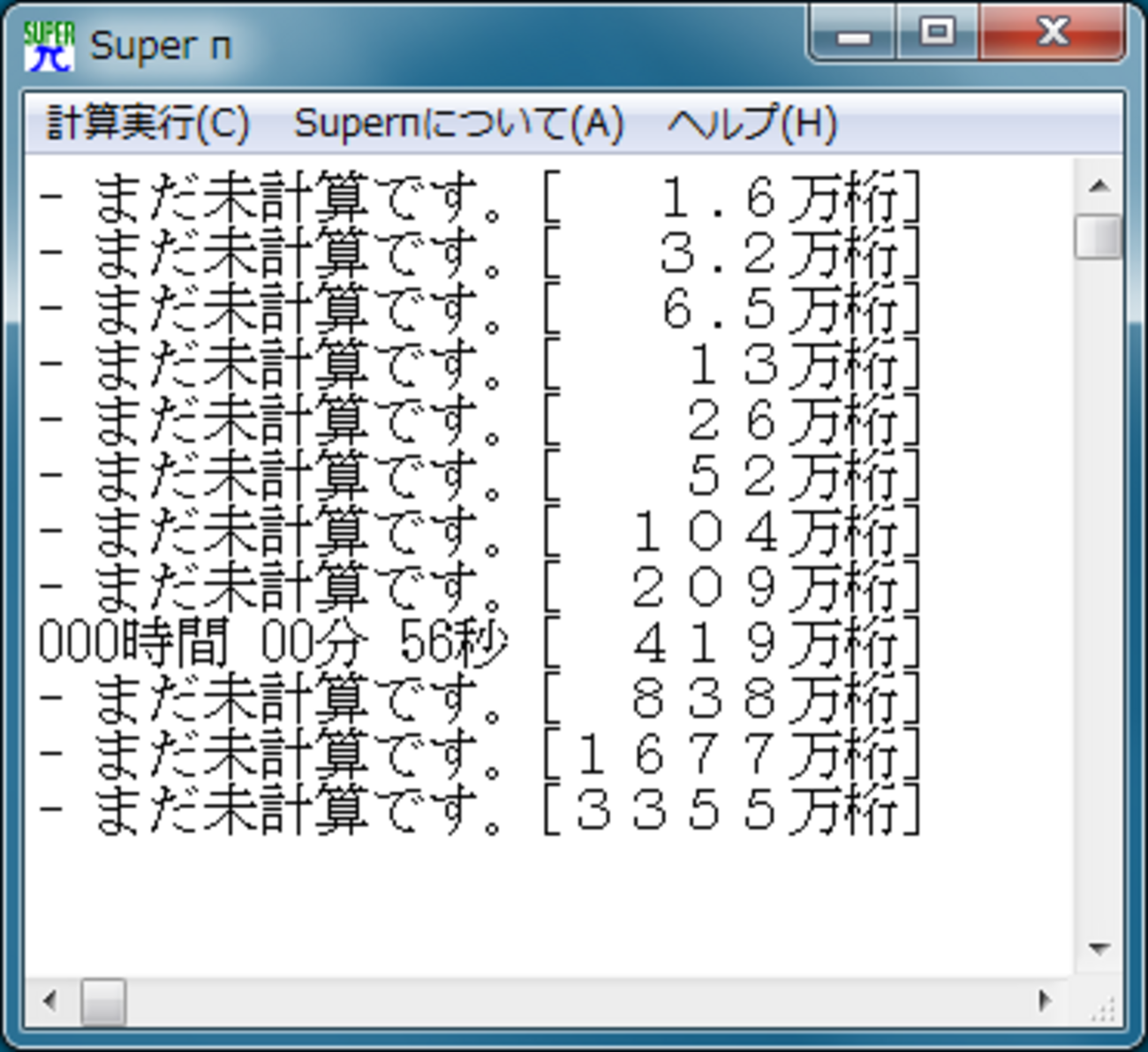
Task: Close the Super π window
Action: point(1052,34)
